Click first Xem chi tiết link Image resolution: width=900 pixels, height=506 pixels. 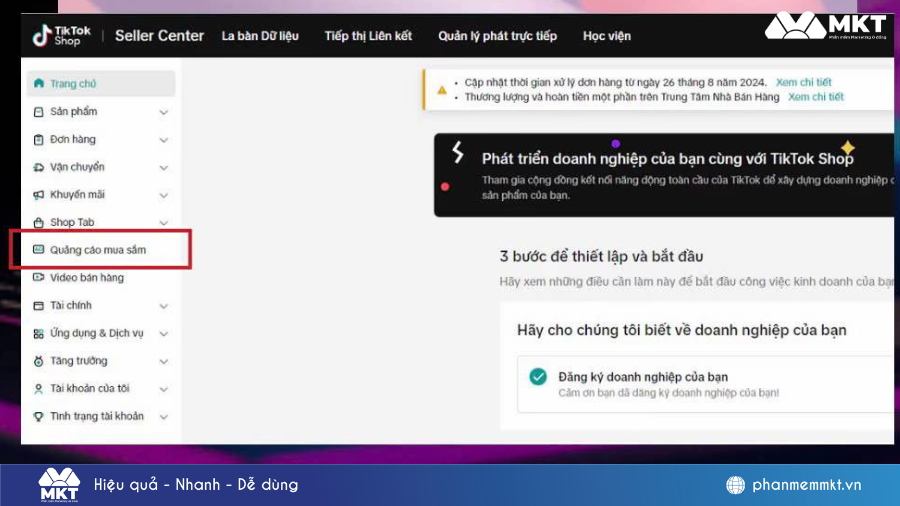[803, 82]
